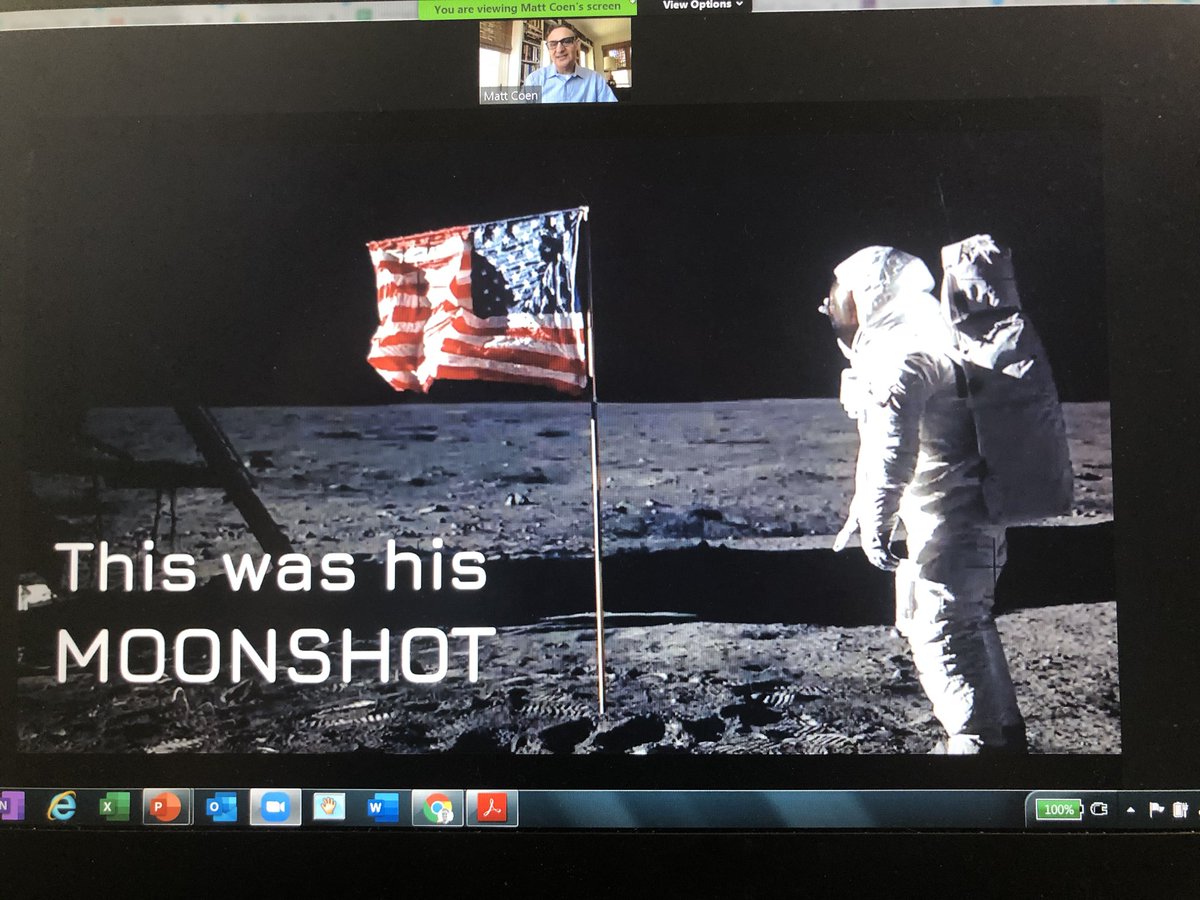Switch to Chrome in the taskbar
The width and height of the screenshot is (1200, 900).
tap(438, 808)
